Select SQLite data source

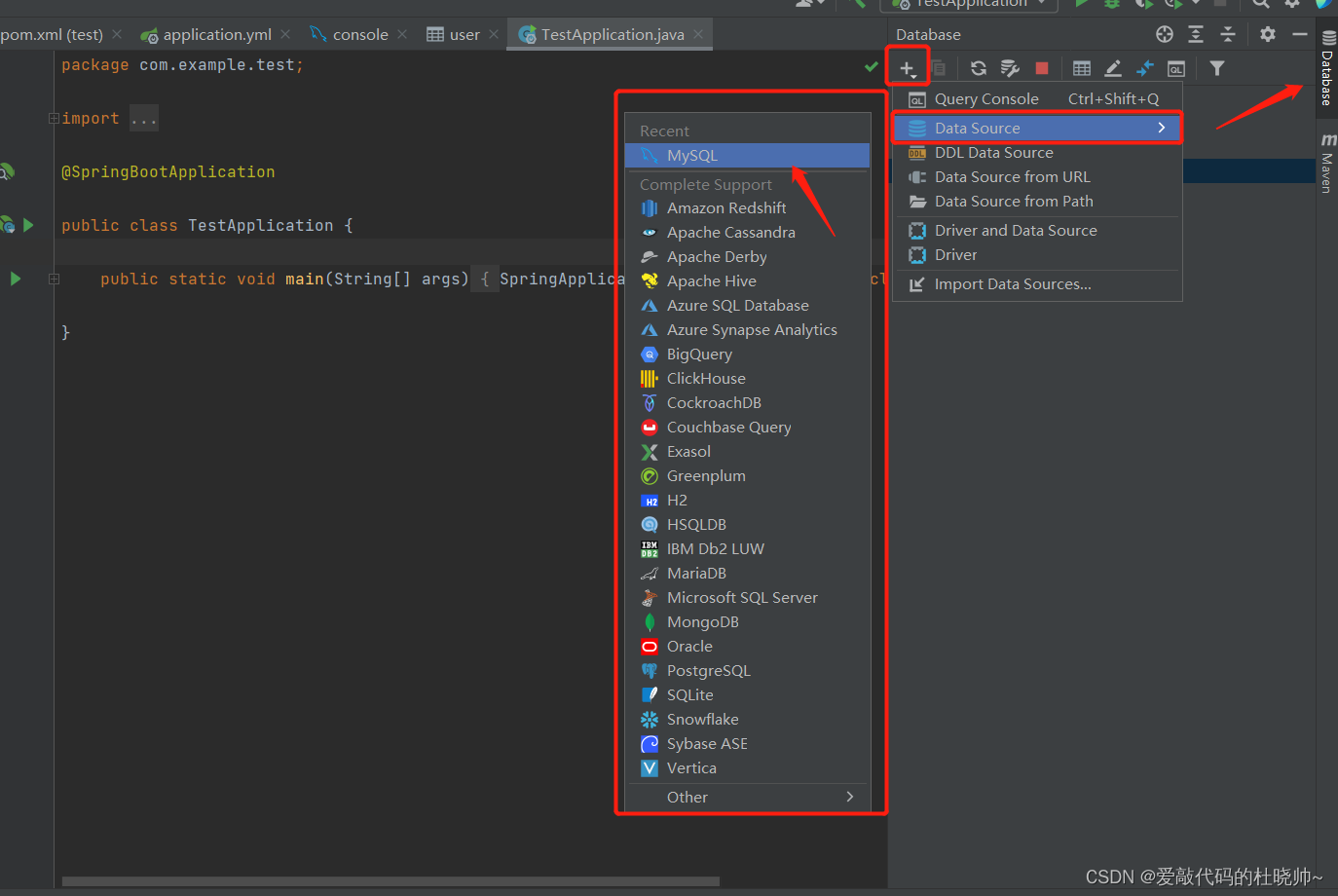click(x=747, y=695)
